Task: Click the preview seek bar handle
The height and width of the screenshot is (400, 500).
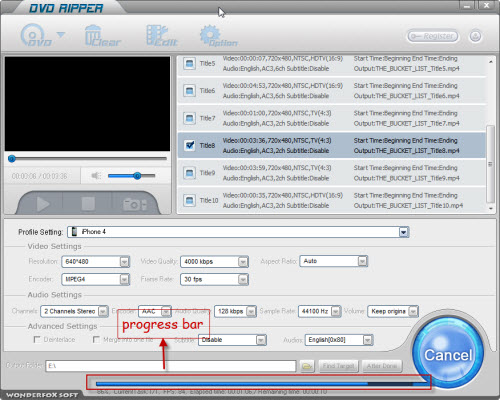Action: point(12,159)
